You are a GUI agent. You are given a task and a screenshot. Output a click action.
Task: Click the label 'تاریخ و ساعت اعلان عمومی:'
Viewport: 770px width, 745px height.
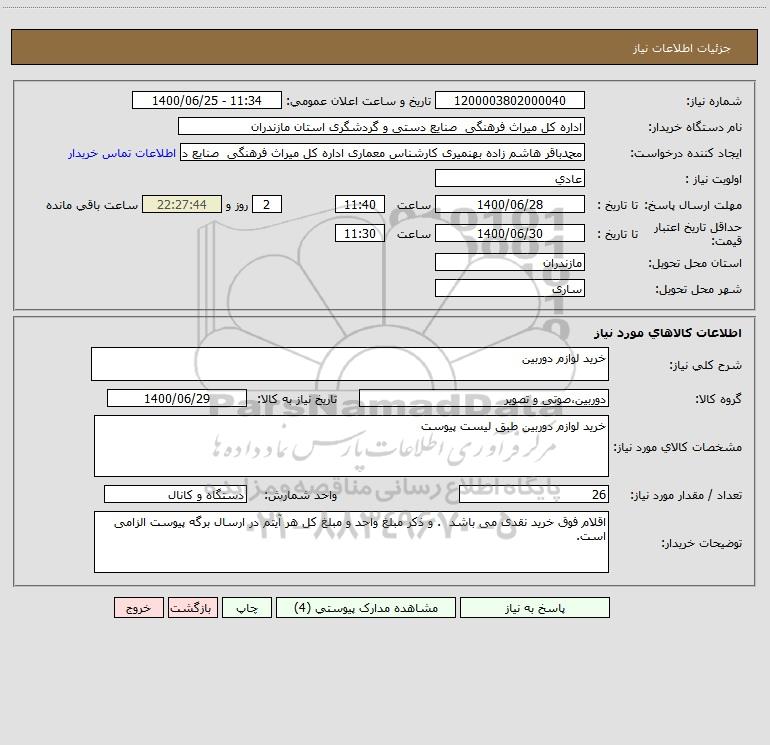click(358, 101)
